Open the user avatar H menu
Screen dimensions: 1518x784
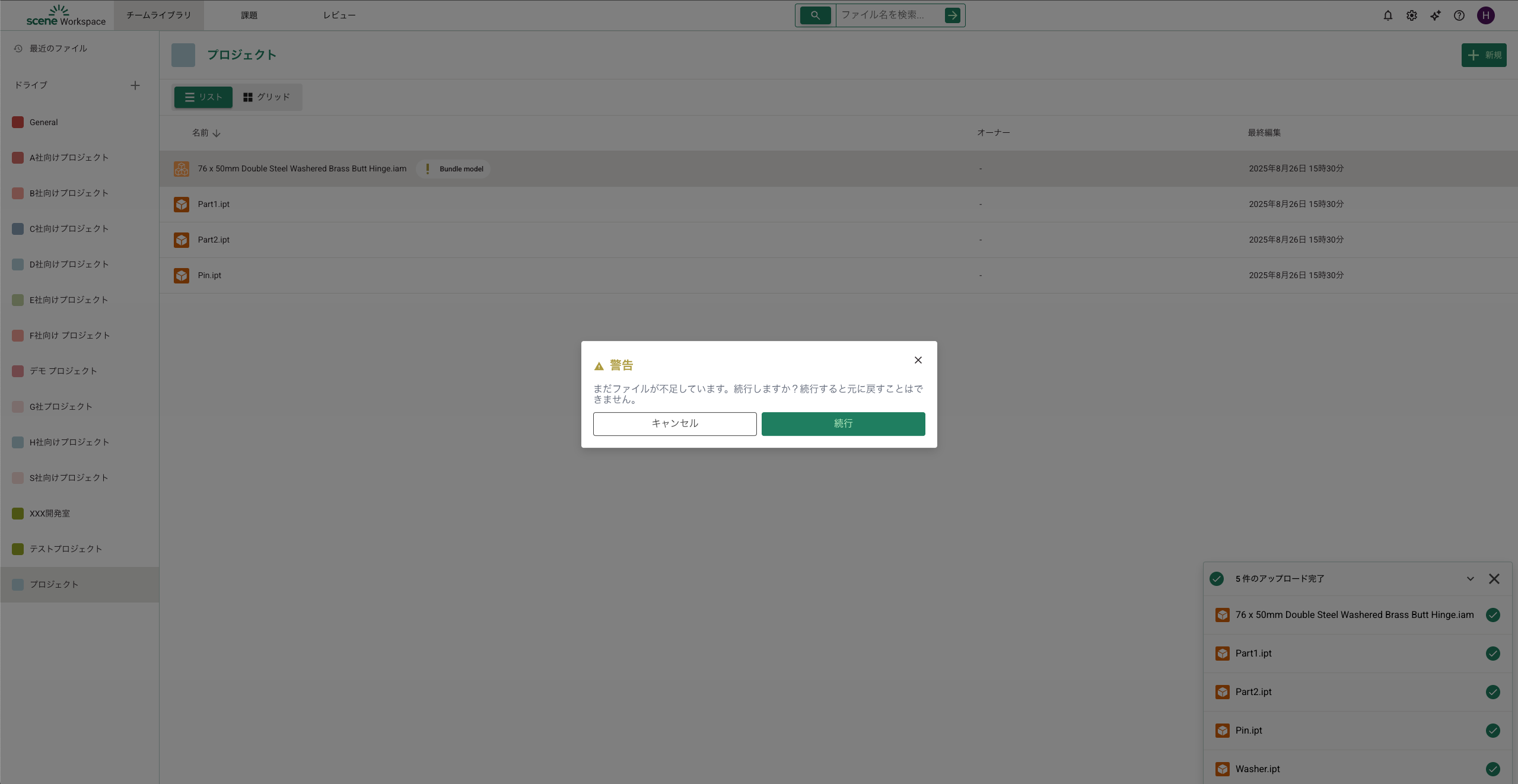click(x=1485, y=15)
